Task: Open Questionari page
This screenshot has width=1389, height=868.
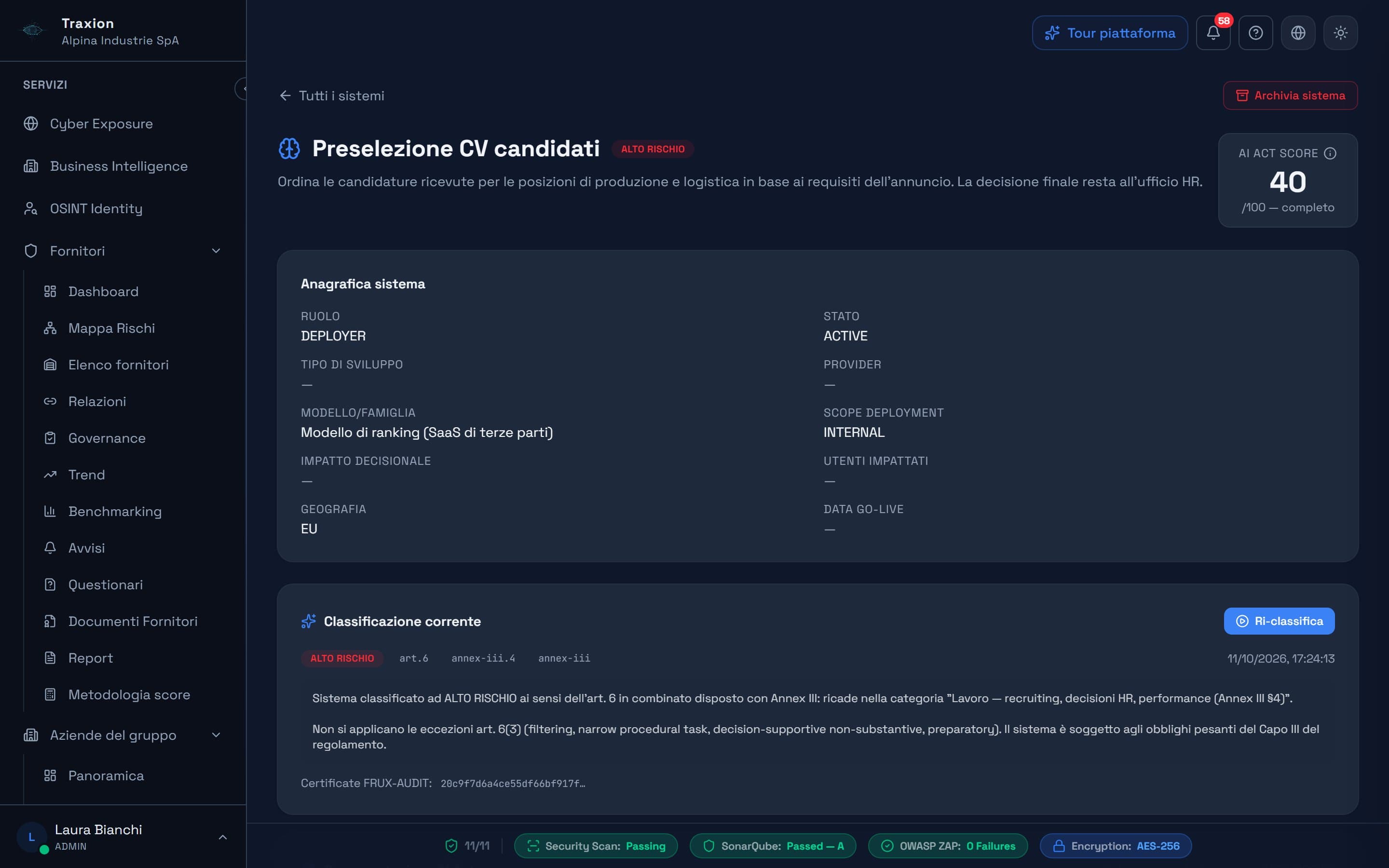Action: [x=132, y=584]
